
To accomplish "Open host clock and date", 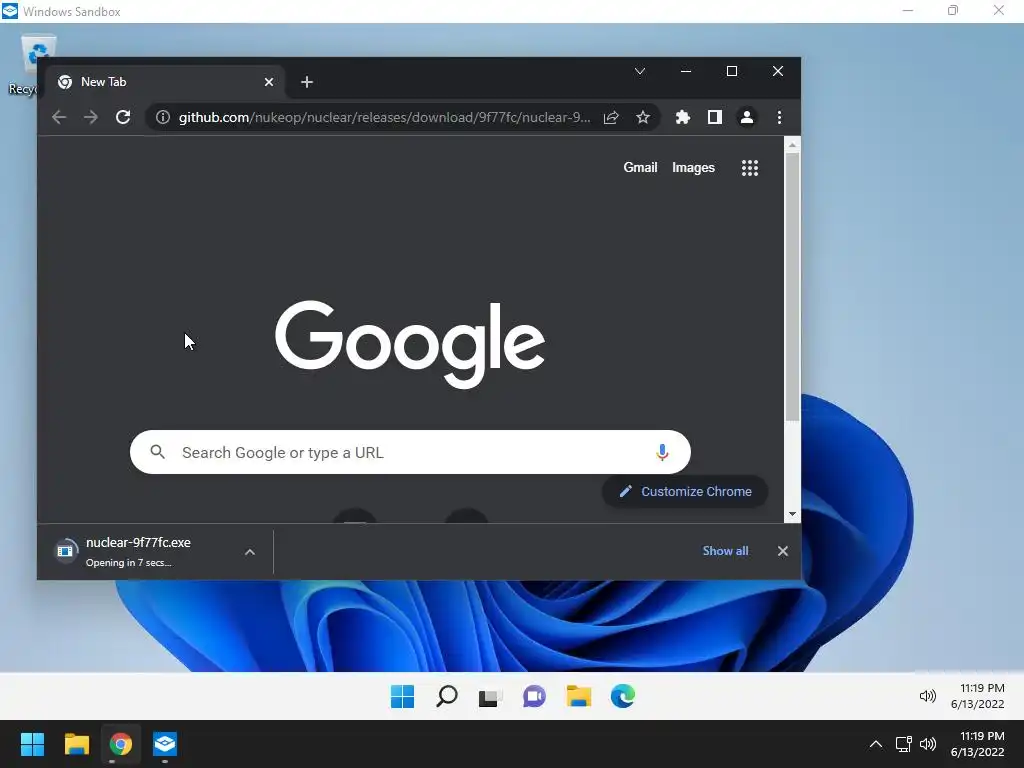I will [x=978, y=744].
